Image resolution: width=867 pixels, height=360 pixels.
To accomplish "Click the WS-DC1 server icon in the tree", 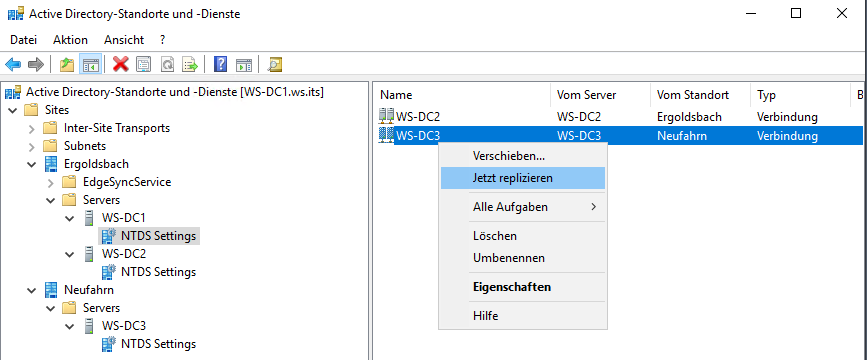I will pyautogui.click(x=88, y=218).
